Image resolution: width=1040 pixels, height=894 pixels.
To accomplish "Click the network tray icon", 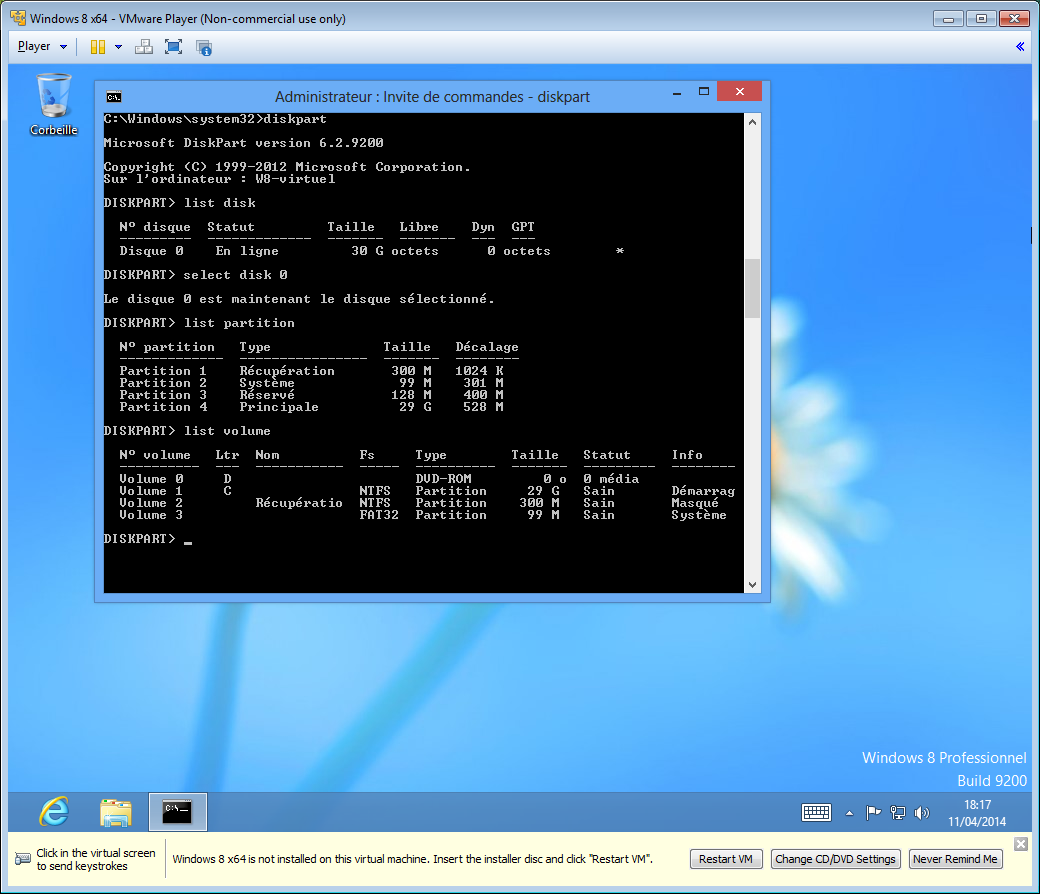I will coord(897,812).
